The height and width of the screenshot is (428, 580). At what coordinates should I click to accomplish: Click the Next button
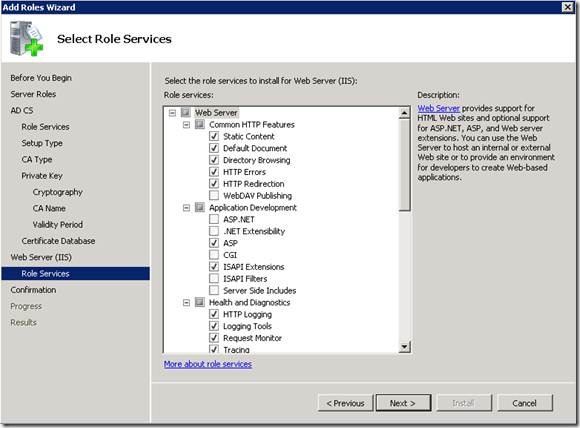click(x=403, y=403)
